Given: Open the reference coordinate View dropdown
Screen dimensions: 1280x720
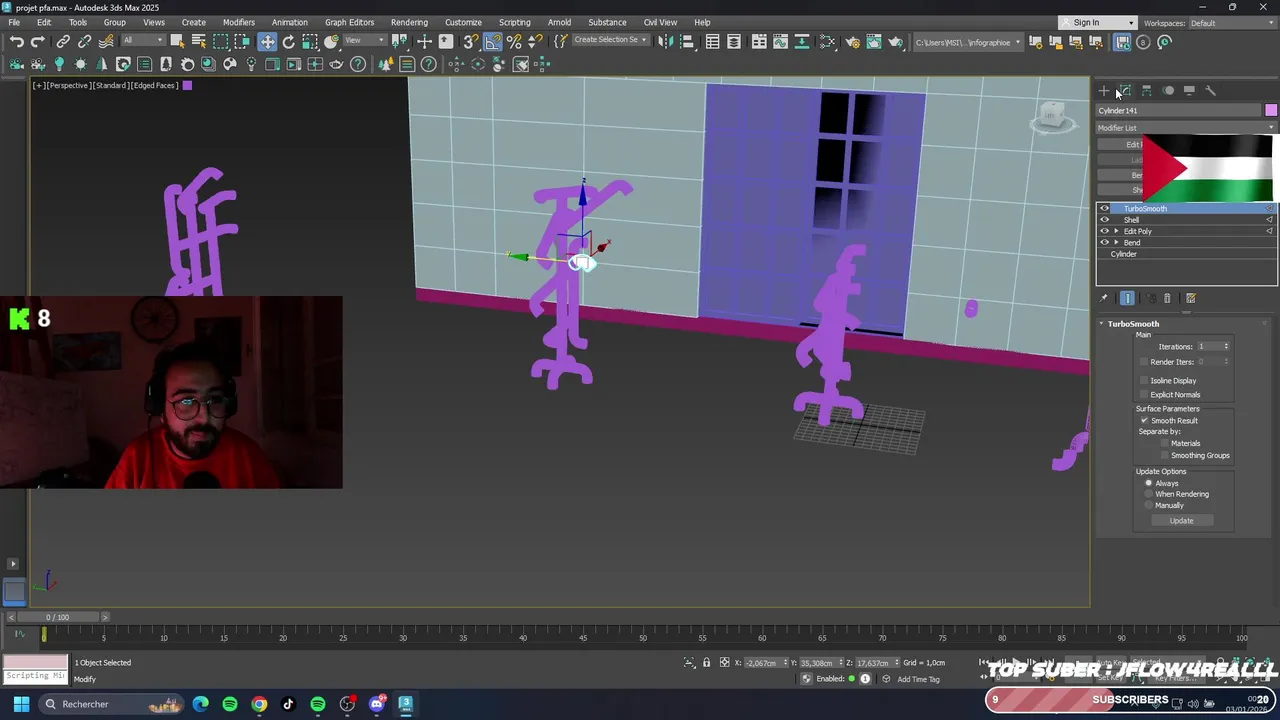Looking at the screenshot, I should (365, 41).
